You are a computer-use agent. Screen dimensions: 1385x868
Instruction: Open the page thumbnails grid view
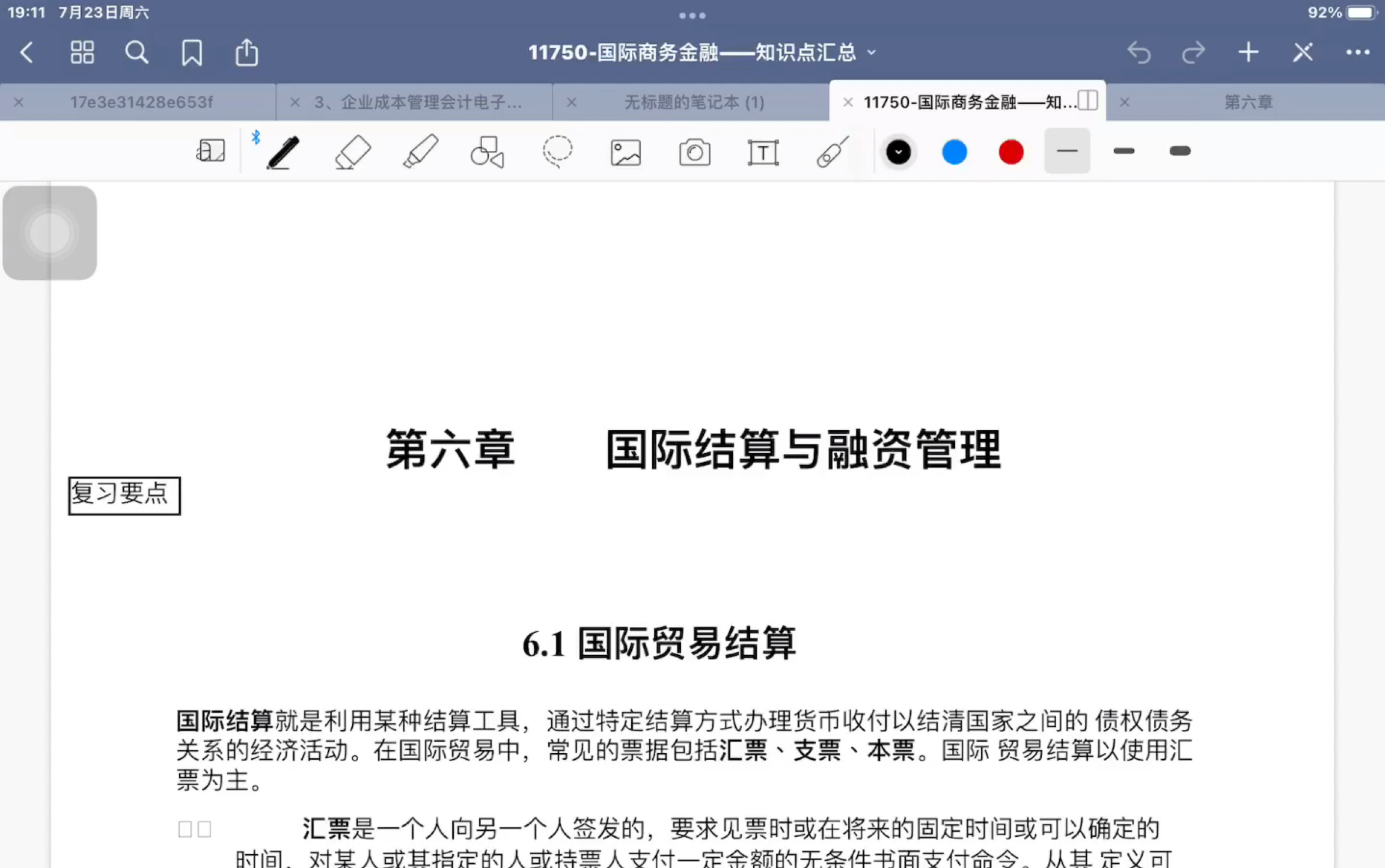[x=82, y=53]
